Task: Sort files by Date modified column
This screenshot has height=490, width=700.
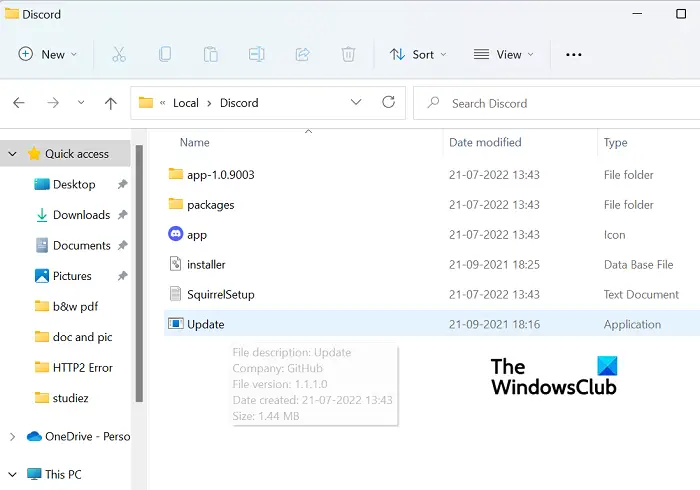Action: (485, 142)
